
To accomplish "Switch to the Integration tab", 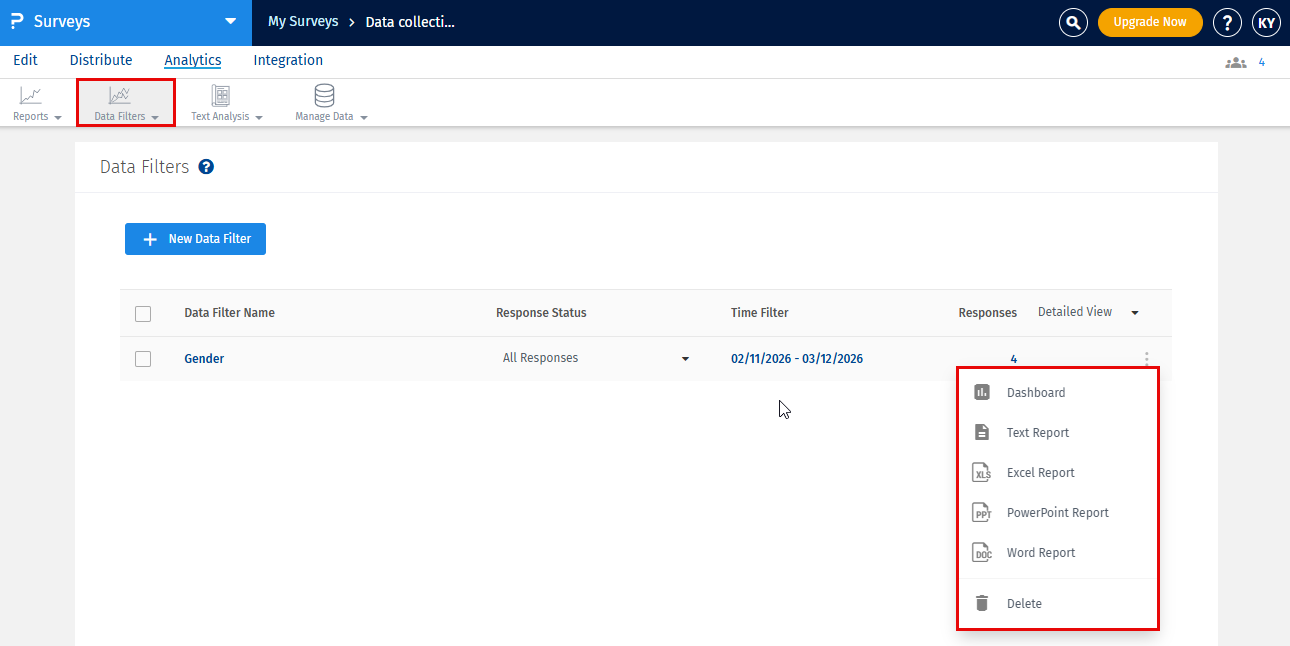I will point(288,60).
